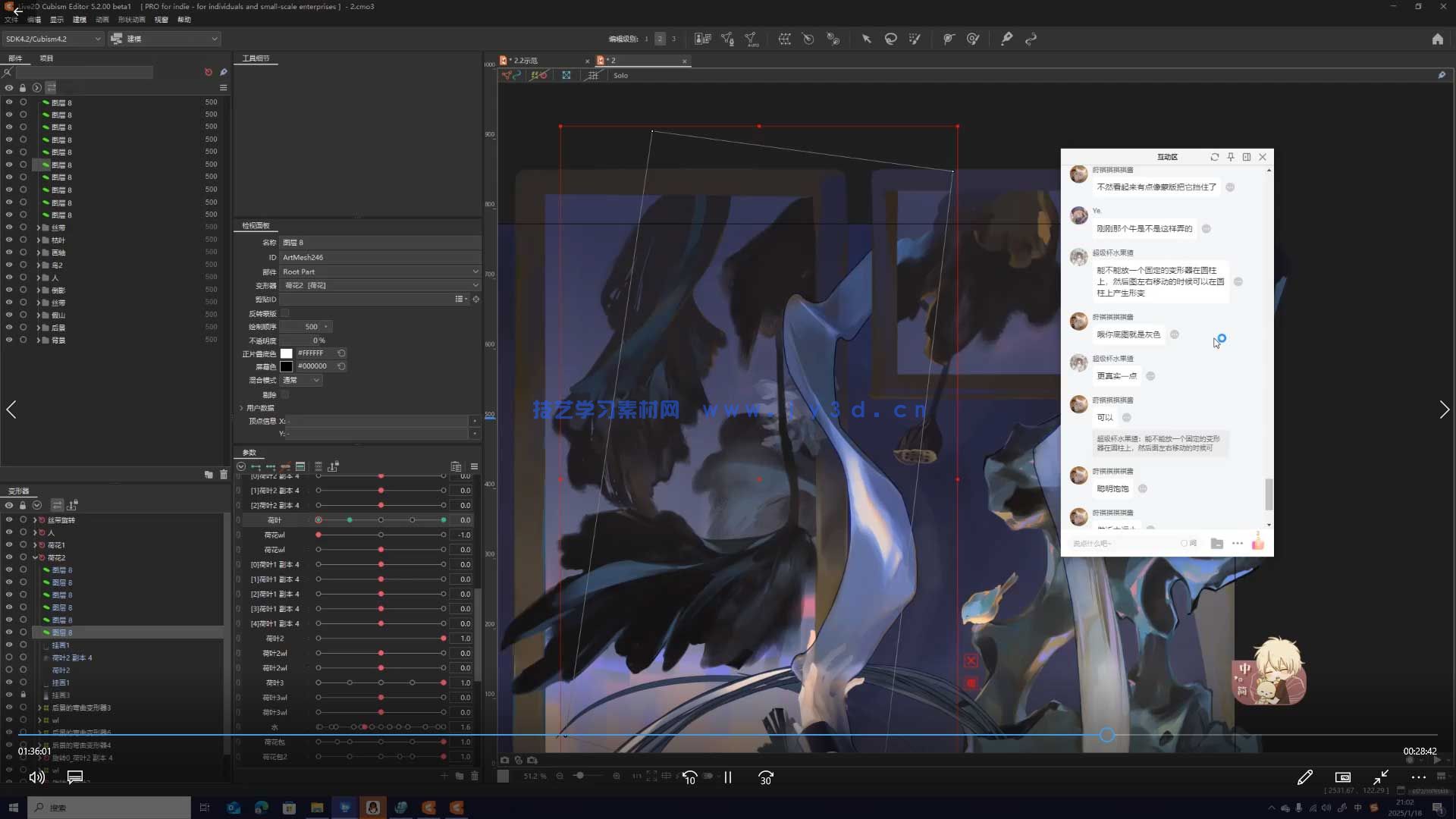Open the SDK4.2/Cubism4.2 version dropdown
This screenshot has height=819, width=1456.
click(x=53, y=39)
